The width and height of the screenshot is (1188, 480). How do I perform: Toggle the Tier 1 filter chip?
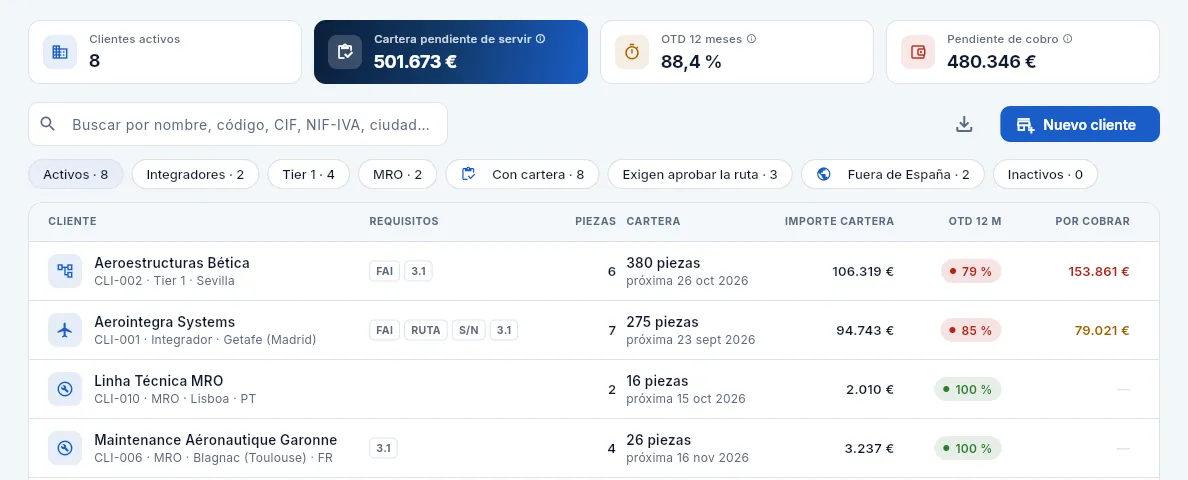tap(308, 174)
